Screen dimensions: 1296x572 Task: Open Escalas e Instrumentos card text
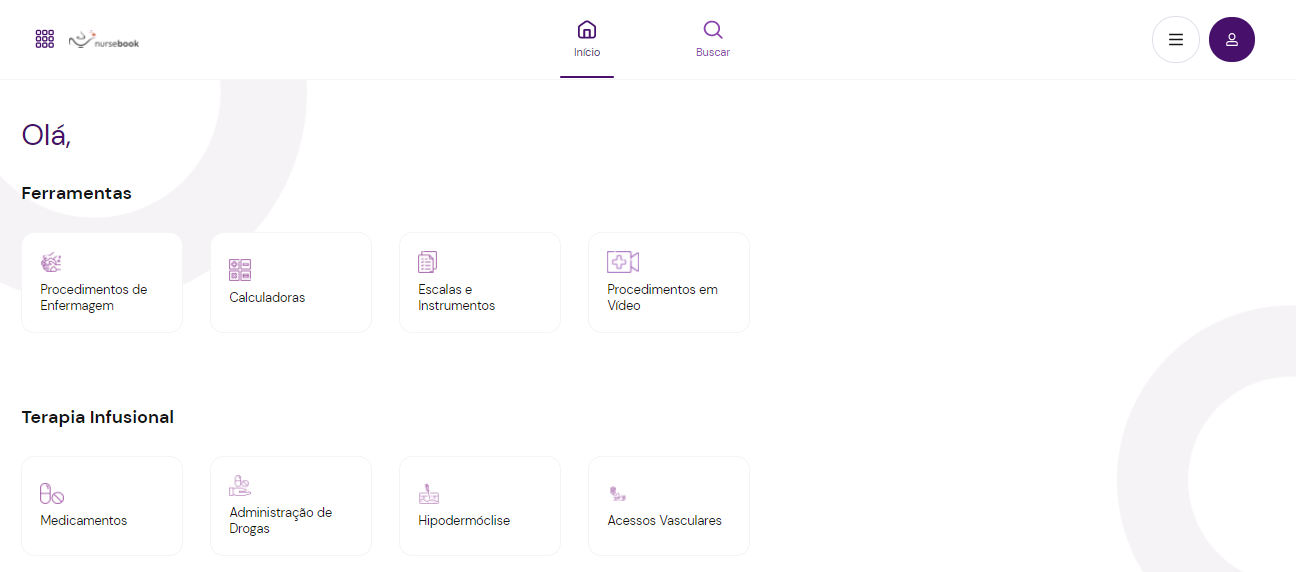(x=457, y=298)
